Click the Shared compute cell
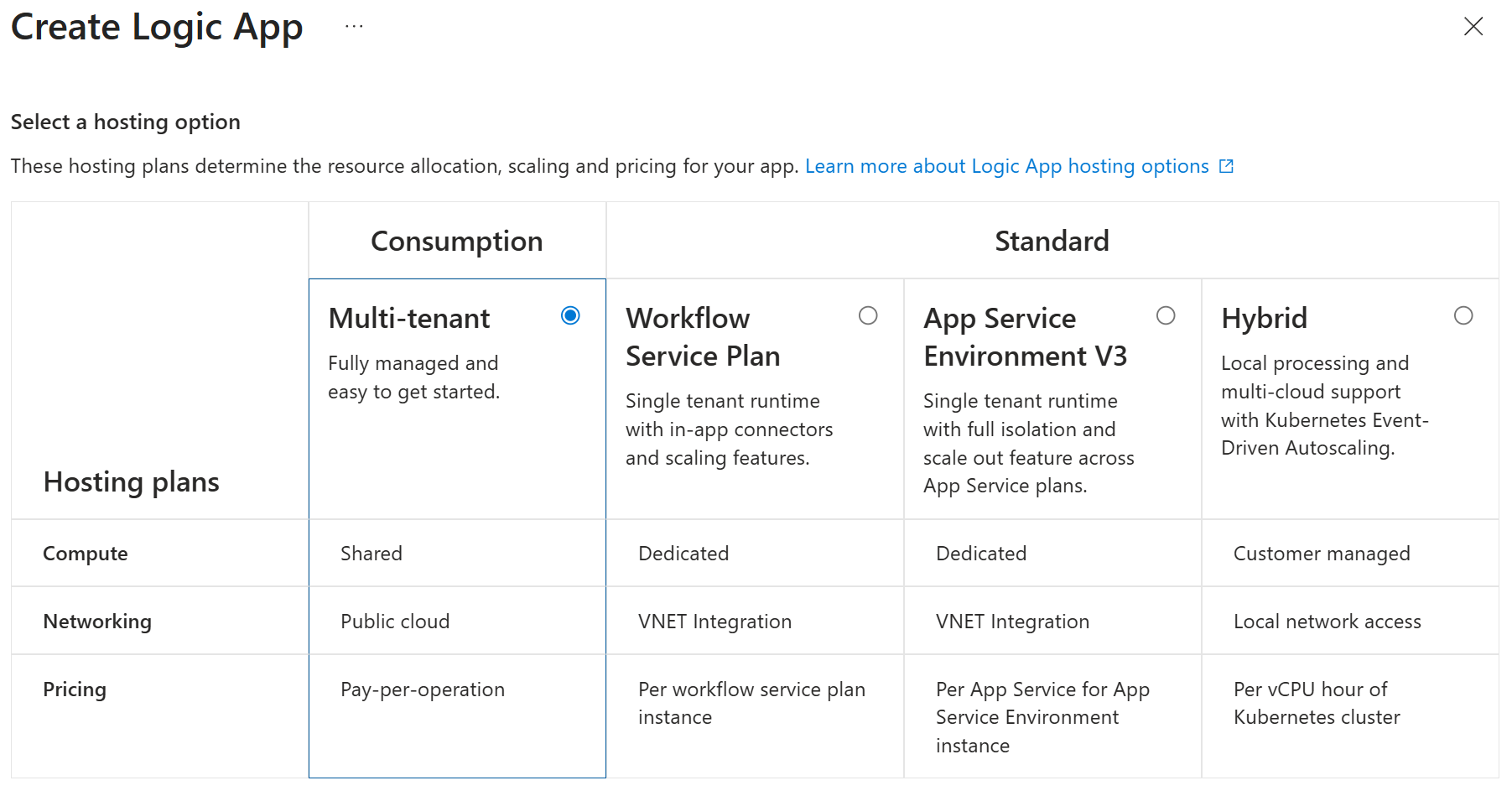This screenshot has width=1512, height=796. coord(372,554)
